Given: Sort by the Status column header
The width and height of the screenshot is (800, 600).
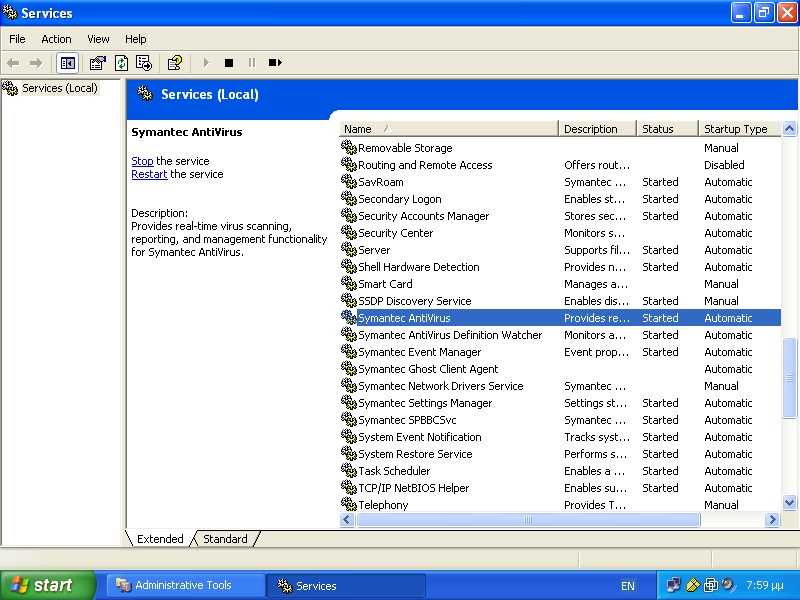Looking at the screenshot, I should tap(667, 129).
